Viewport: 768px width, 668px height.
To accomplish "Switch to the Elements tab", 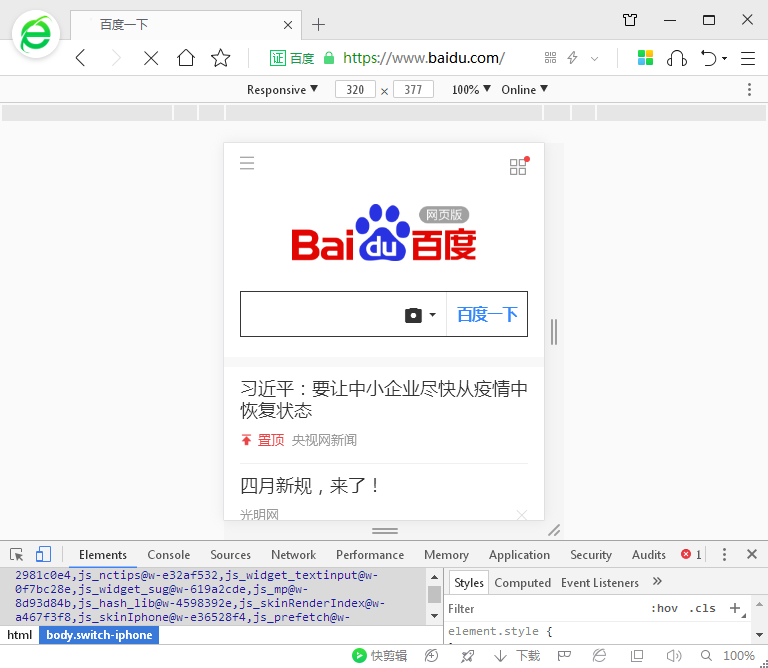I will tap(103, 555).
